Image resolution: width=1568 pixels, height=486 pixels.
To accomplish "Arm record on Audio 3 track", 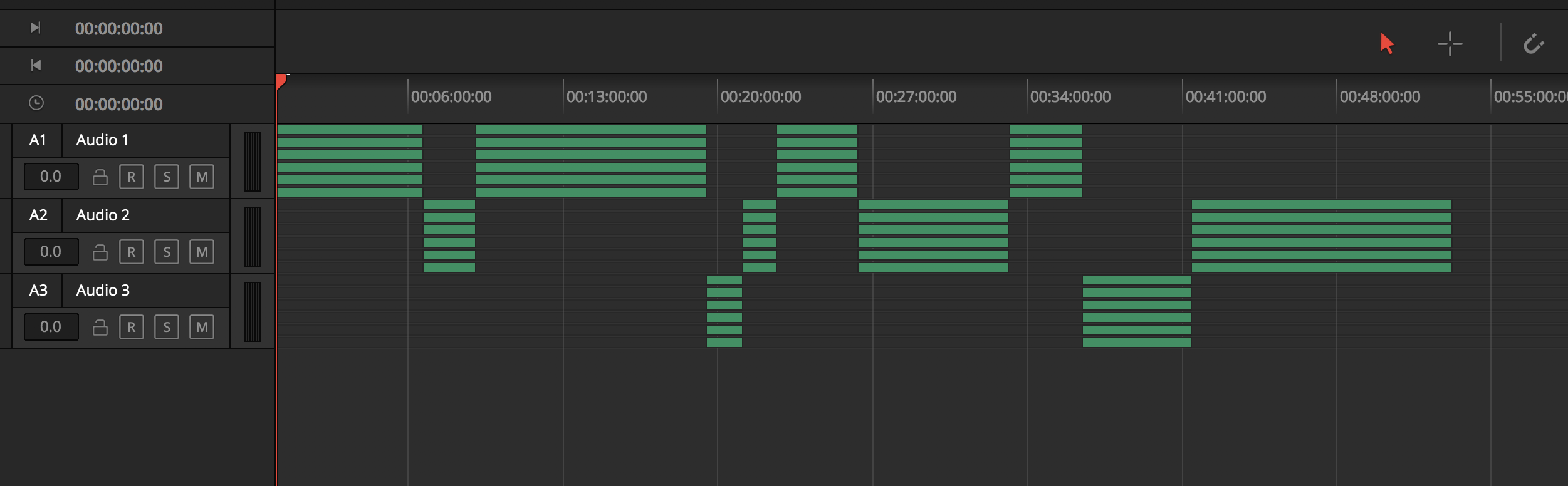I will tap(131, 327).
